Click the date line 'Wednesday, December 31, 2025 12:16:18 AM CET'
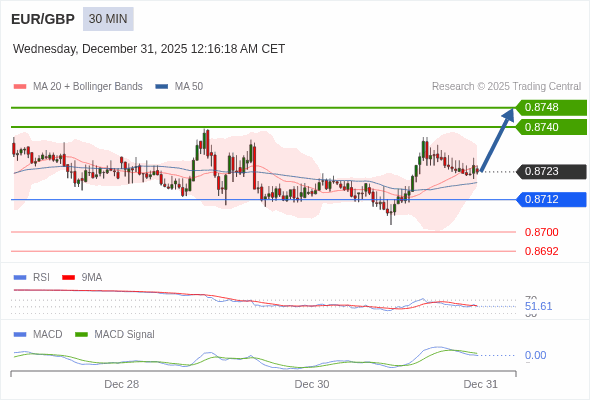This screenshot has height=400, width=590. click(x=149, y=49)
